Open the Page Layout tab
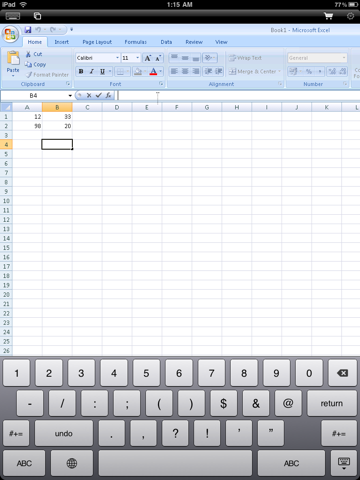Screen dimensions: 360x480 pyautogui.click(x=97, y=42)
